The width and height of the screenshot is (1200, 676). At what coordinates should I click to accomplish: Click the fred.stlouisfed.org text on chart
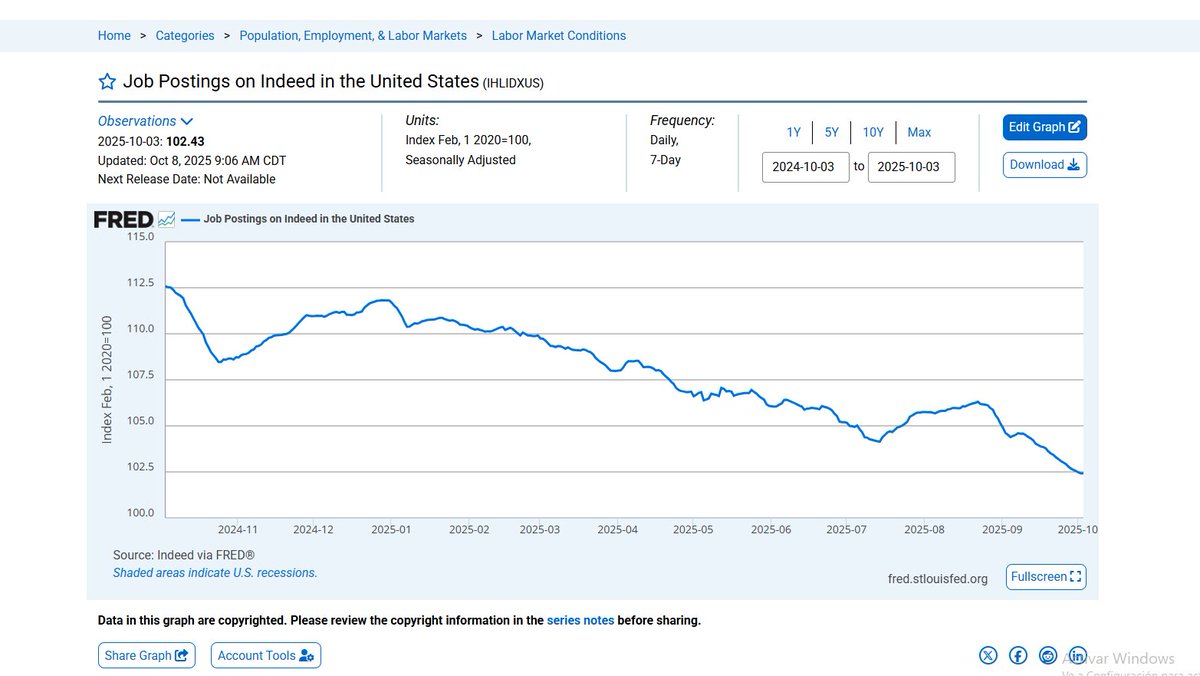[937, 579]
